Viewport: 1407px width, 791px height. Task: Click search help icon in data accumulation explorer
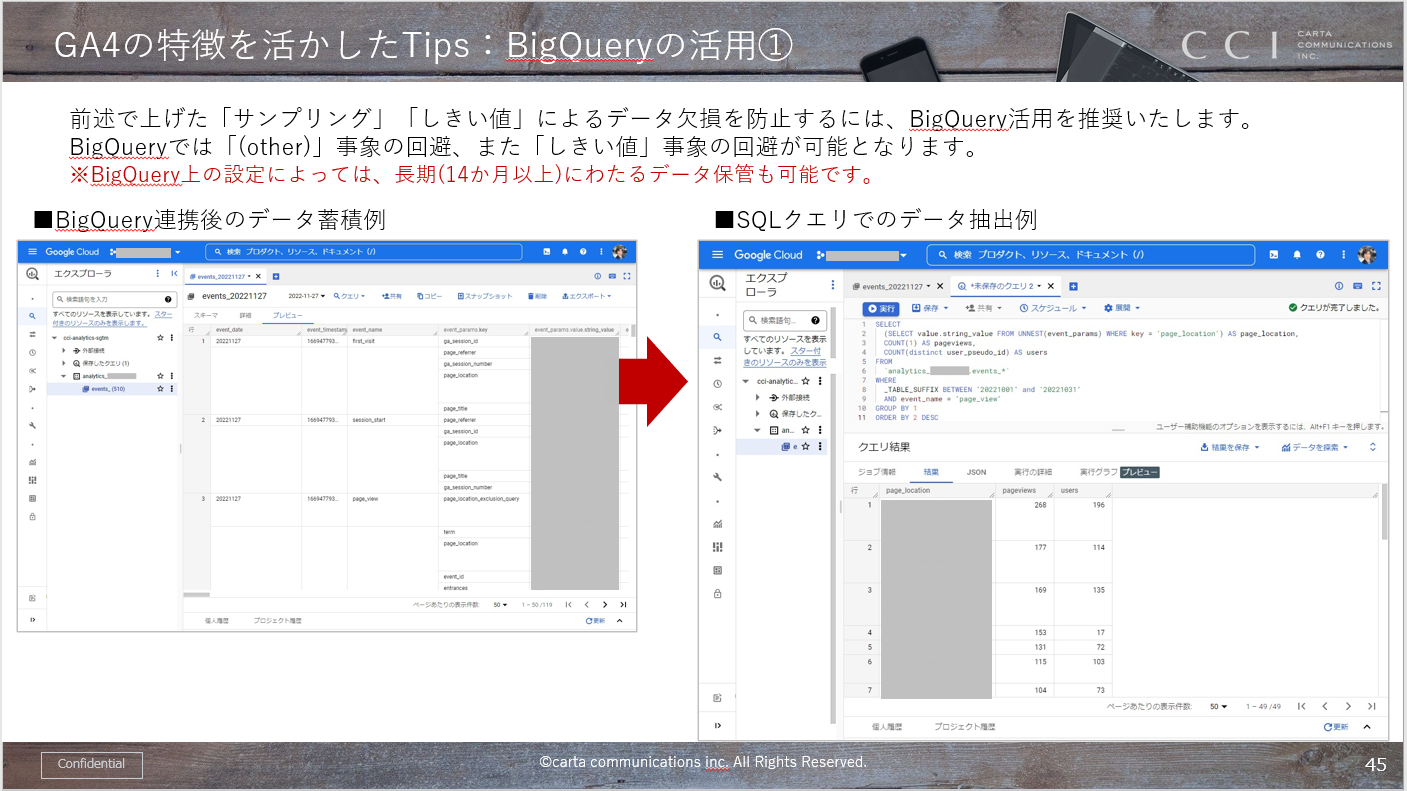pos(167,299)
